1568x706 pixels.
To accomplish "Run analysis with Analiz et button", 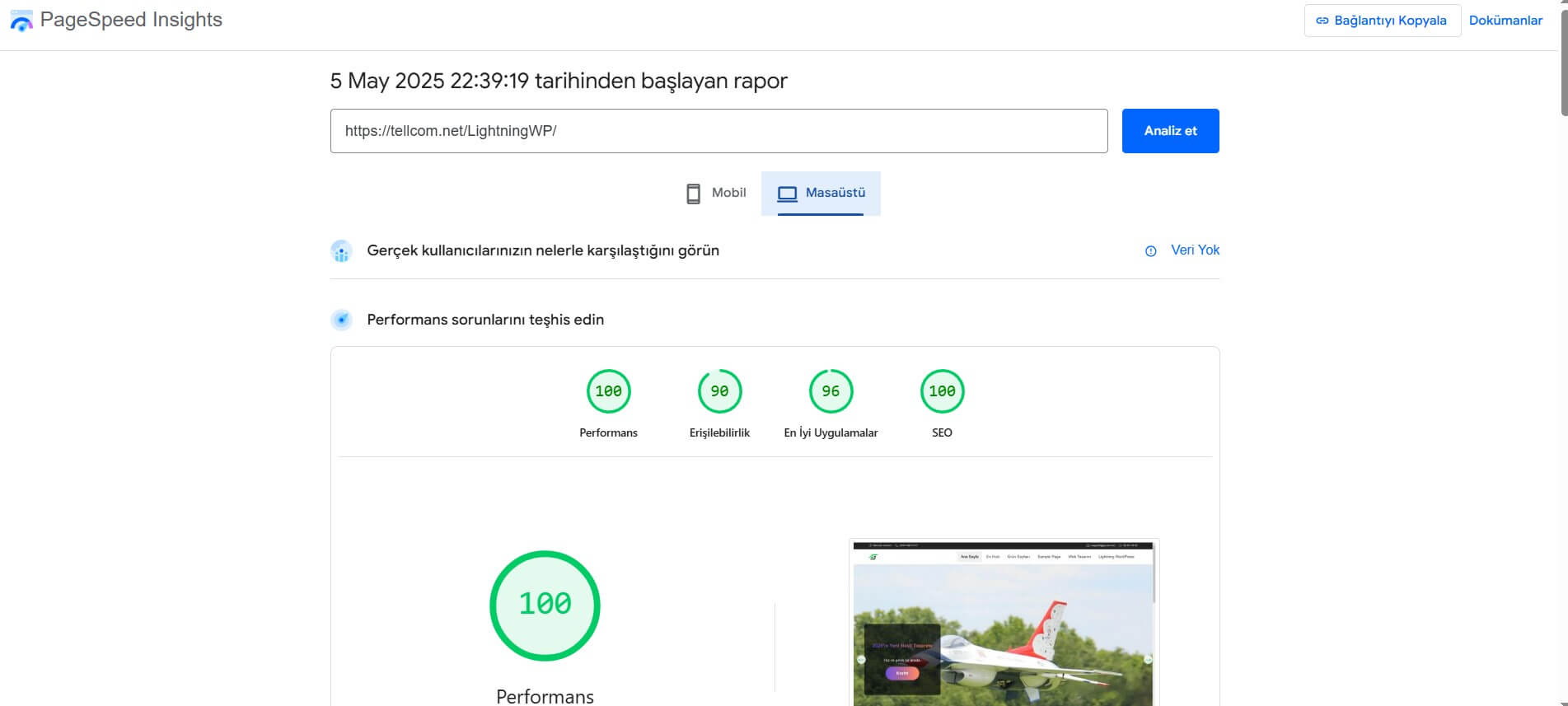I will (x=1170, y=131).
